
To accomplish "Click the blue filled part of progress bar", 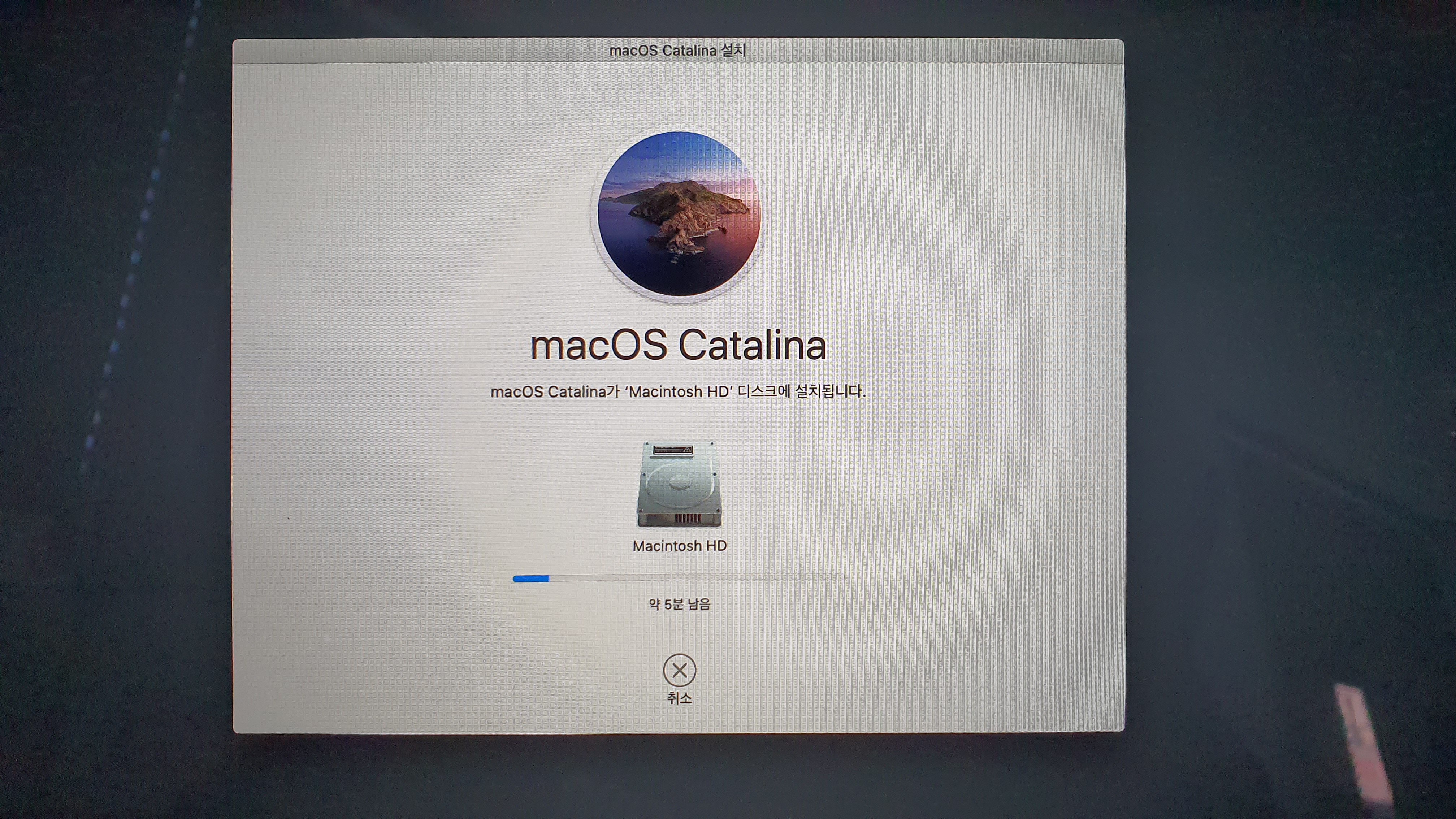I will (x=531, y=578).
